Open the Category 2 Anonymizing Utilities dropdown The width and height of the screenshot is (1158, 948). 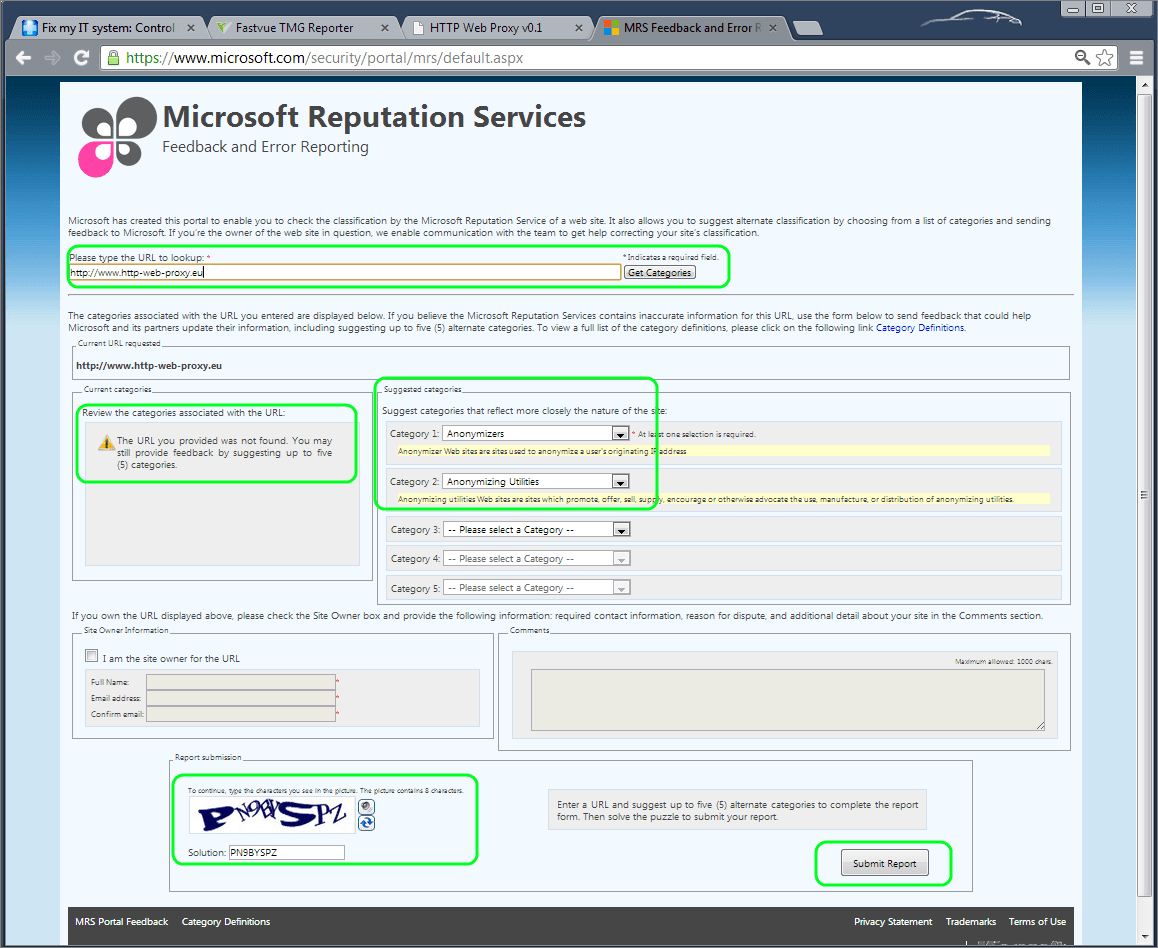pos(535,481)
